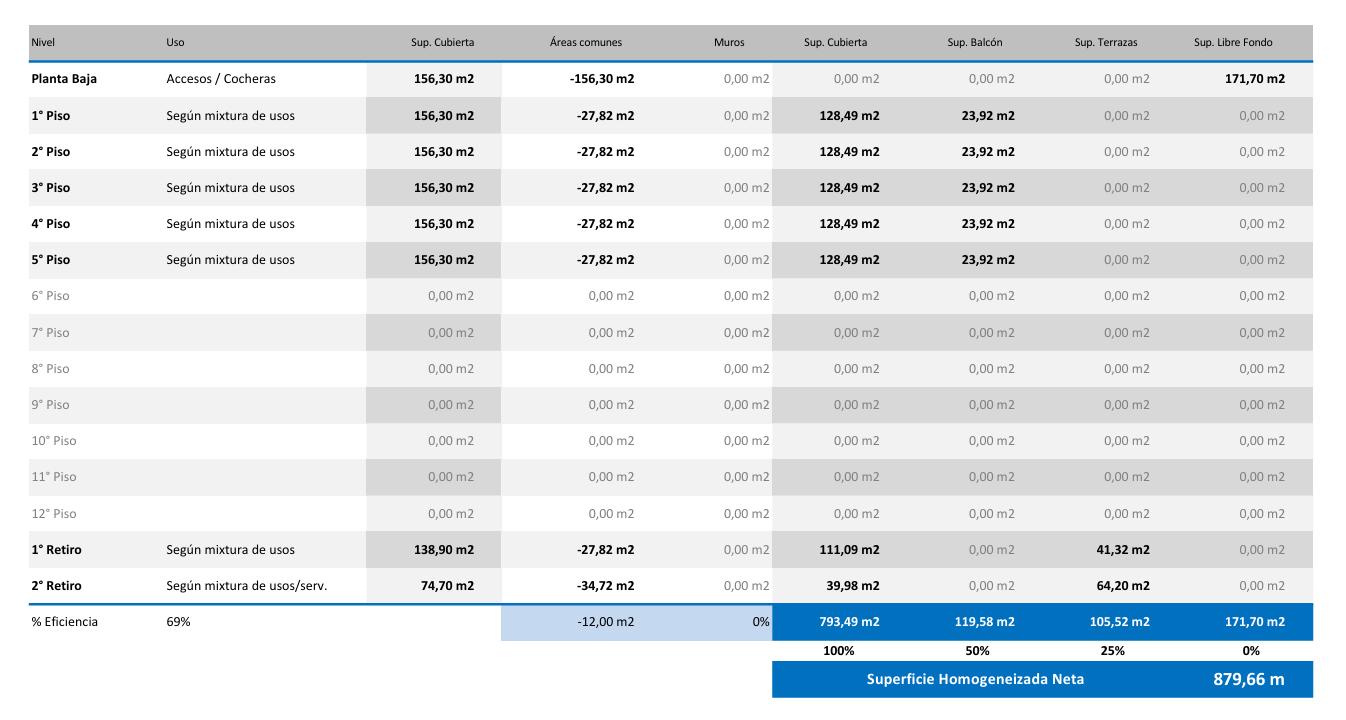Click the Accesos / Cocheras cell
The image size is (1346, 720).
[x=221, y=79]
